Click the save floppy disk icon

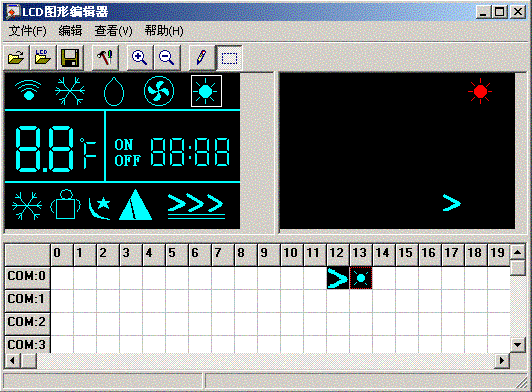point(70,57)
